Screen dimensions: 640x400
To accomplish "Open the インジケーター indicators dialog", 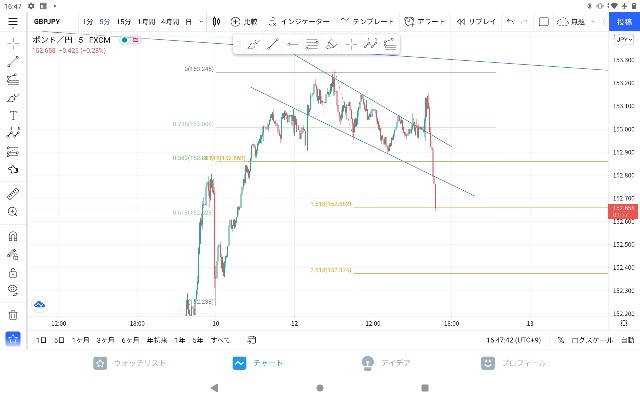I will point(299,22).
